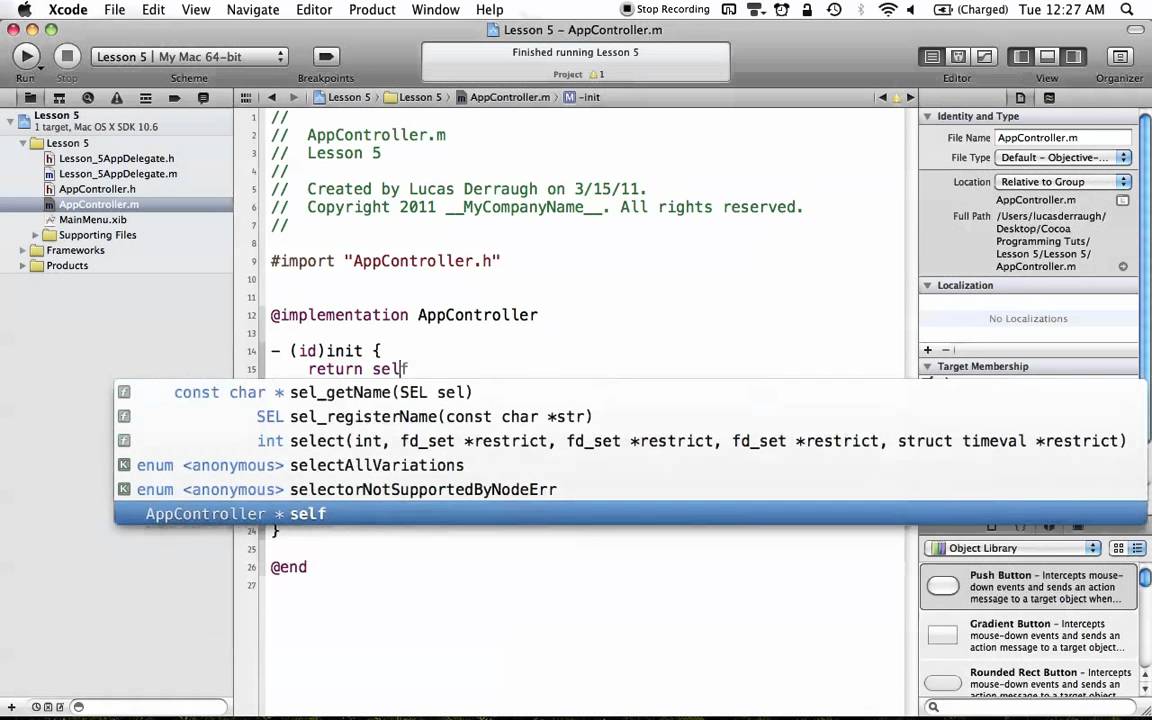Screen dimensions: 1152x720
Task: Click the Run button in toolbar
Action: coord(26,56)
